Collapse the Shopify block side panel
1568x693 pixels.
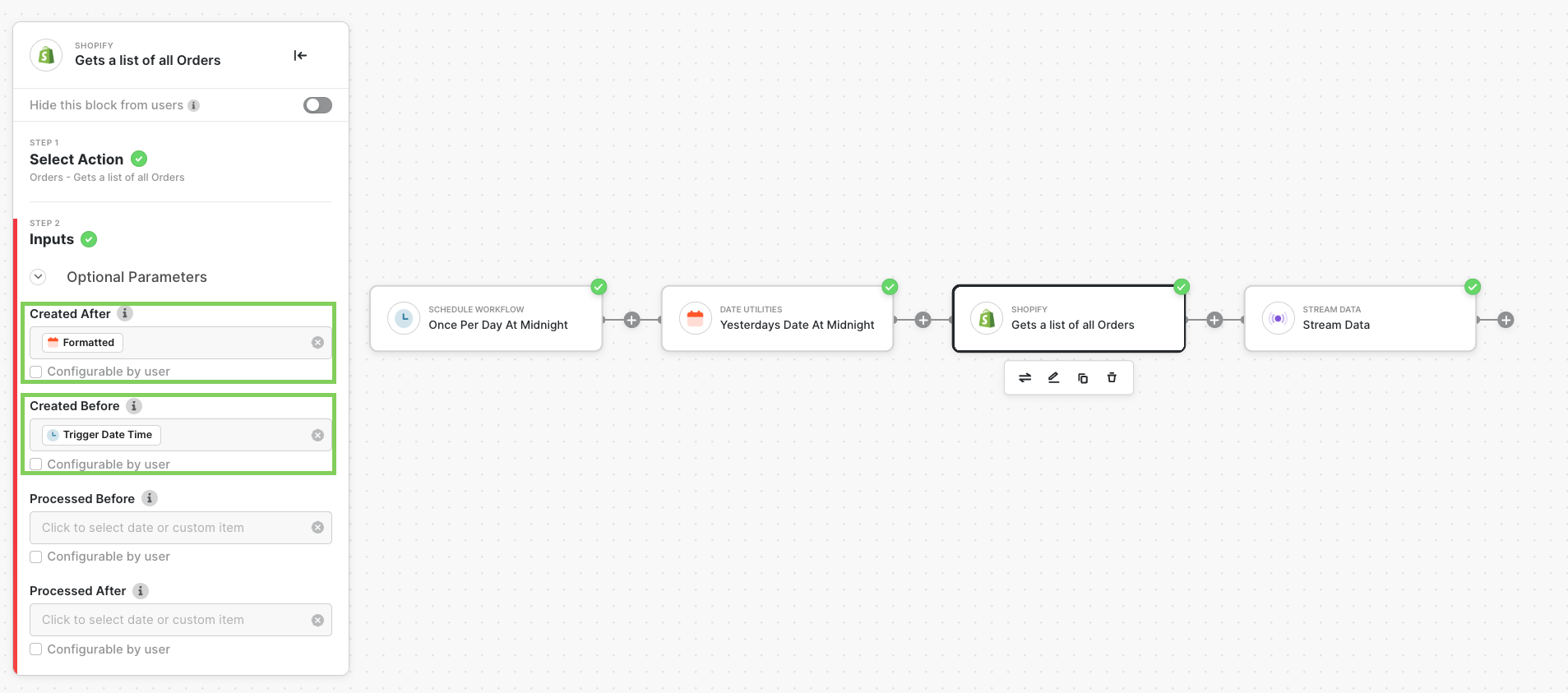pos(300,56)
